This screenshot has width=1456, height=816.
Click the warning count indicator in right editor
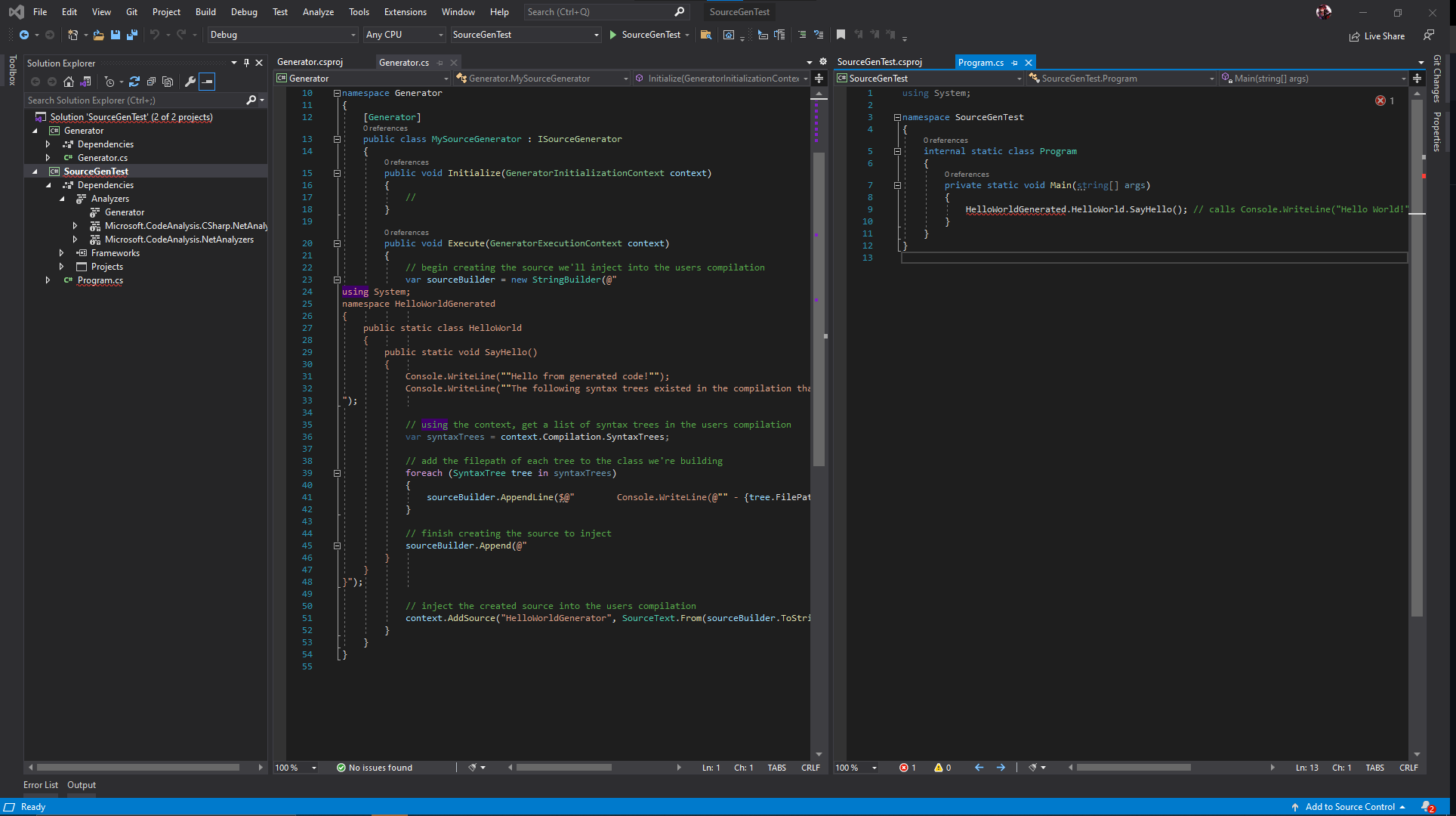942,768
